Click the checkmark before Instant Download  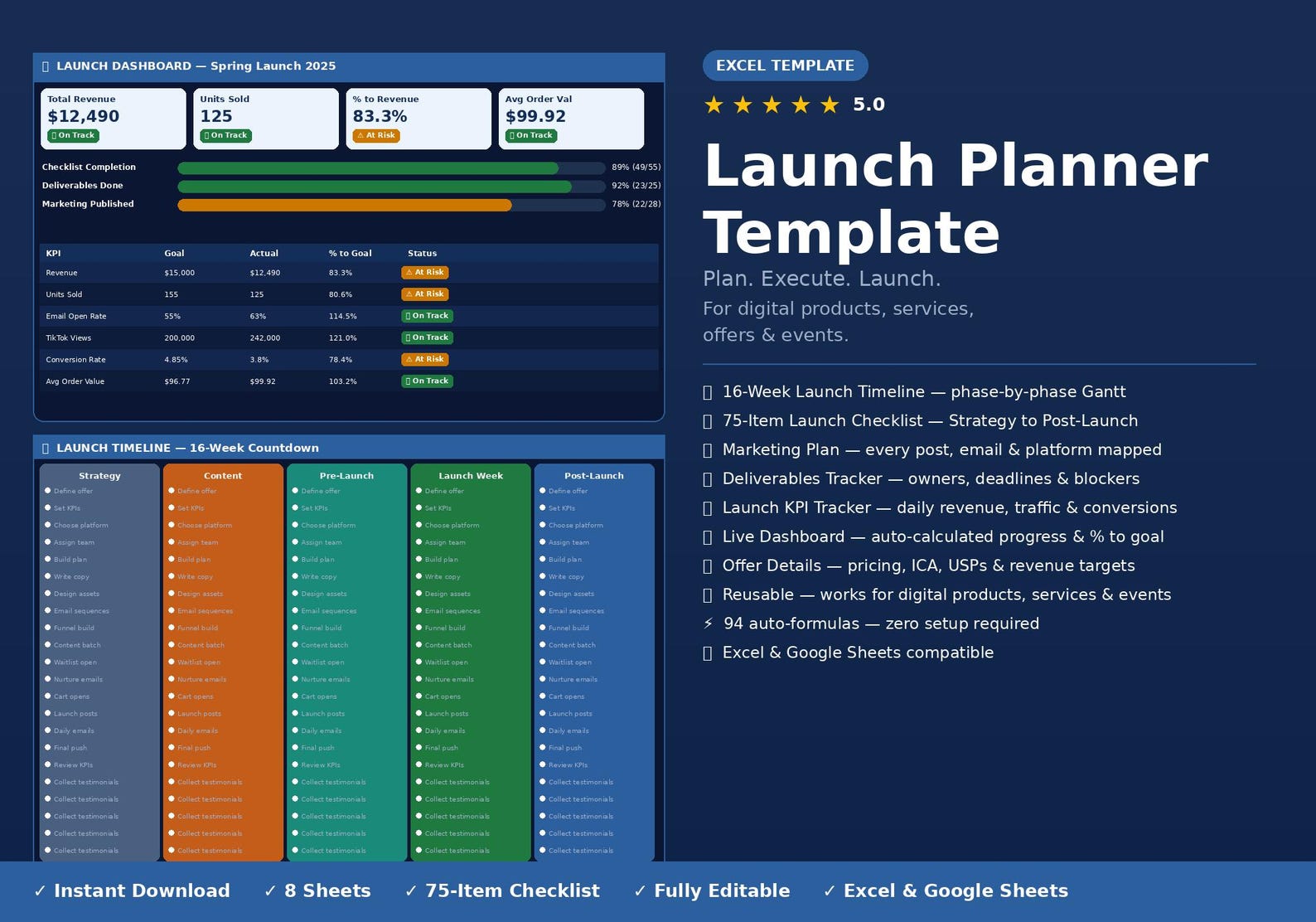click(40, 891)
